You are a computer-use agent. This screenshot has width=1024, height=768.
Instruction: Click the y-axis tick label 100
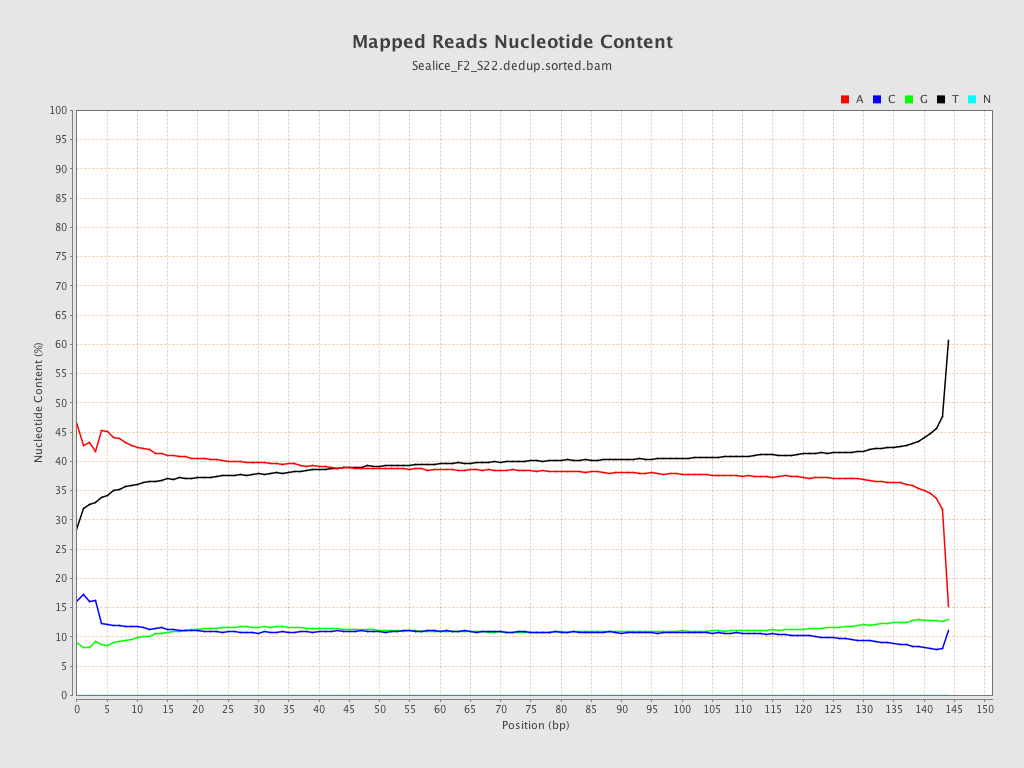58,110
